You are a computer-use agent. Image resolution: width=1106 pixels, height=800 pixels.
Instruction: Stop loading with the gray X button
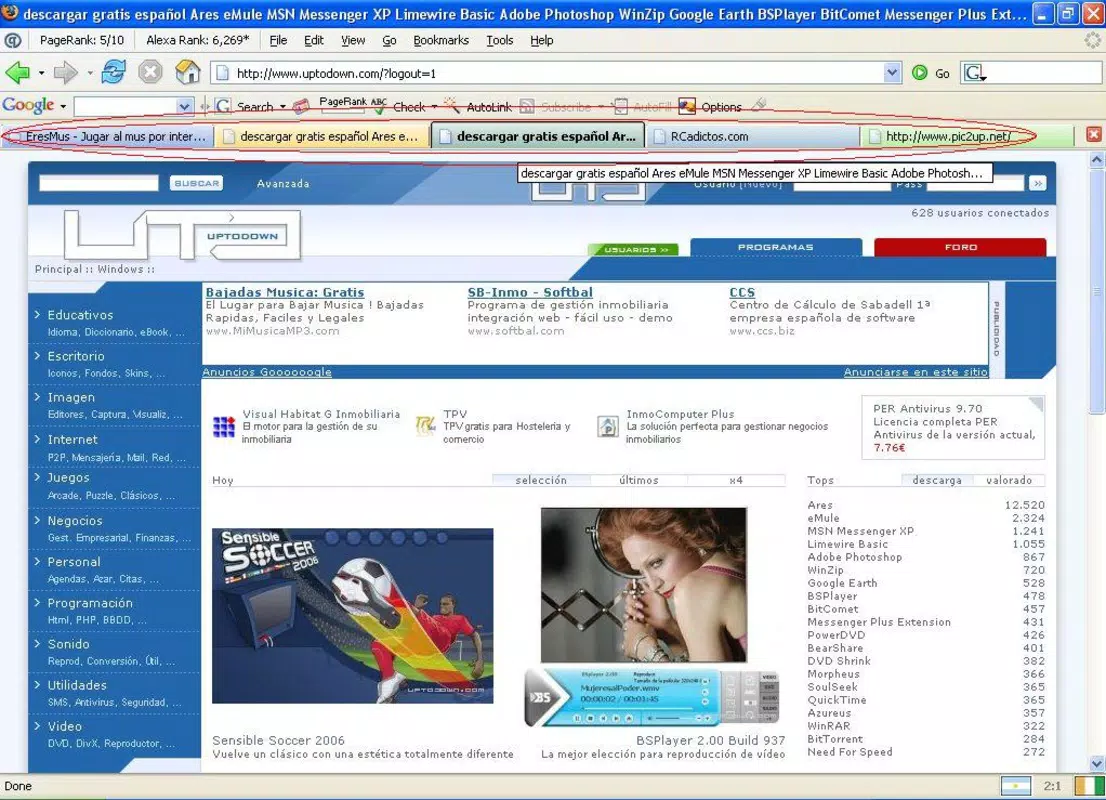(x=150, y=72)
